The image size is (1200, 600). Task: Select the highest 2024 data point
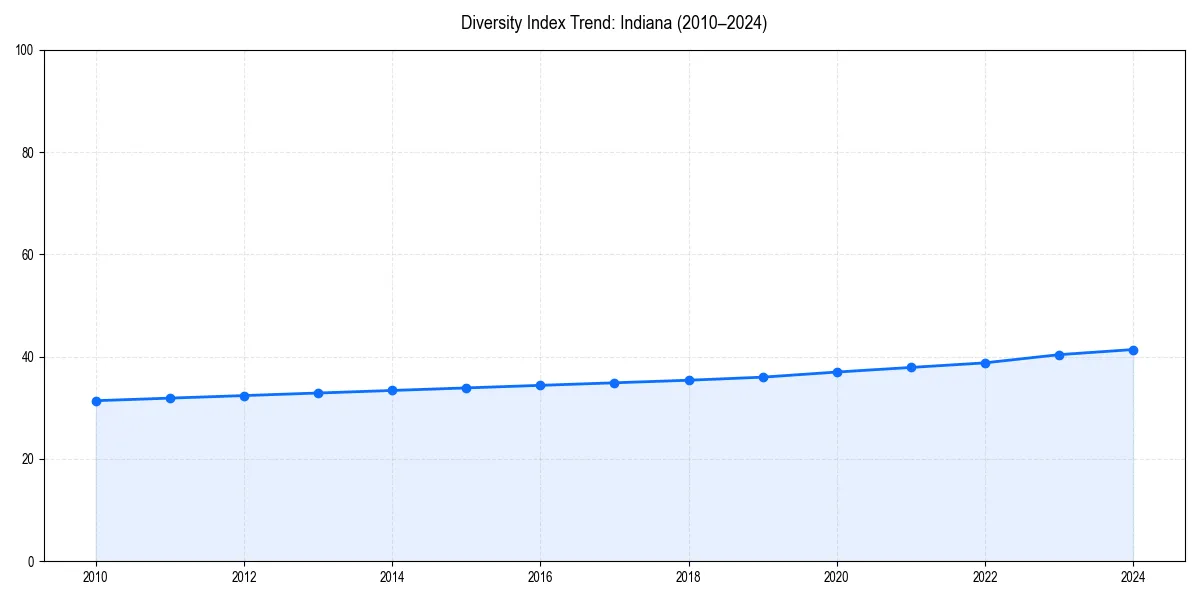coord(1133,350)
